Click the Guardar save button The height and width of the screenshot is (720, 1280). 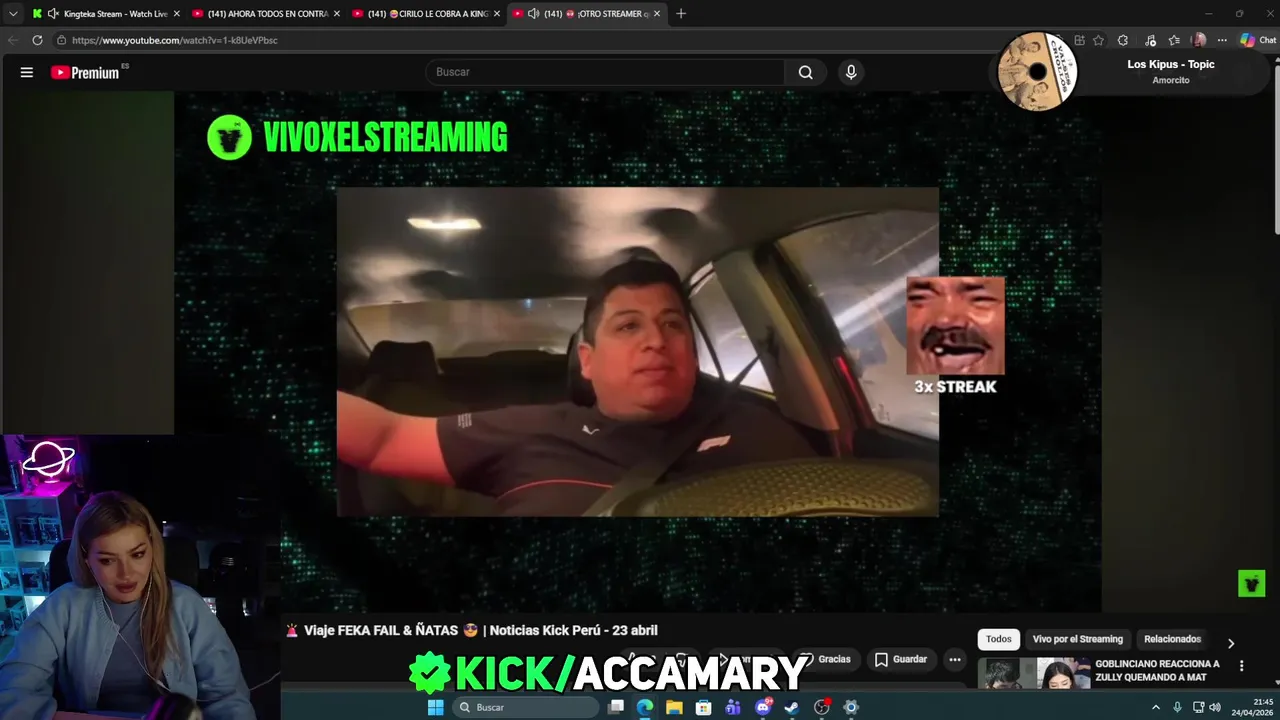coord(901,660)
